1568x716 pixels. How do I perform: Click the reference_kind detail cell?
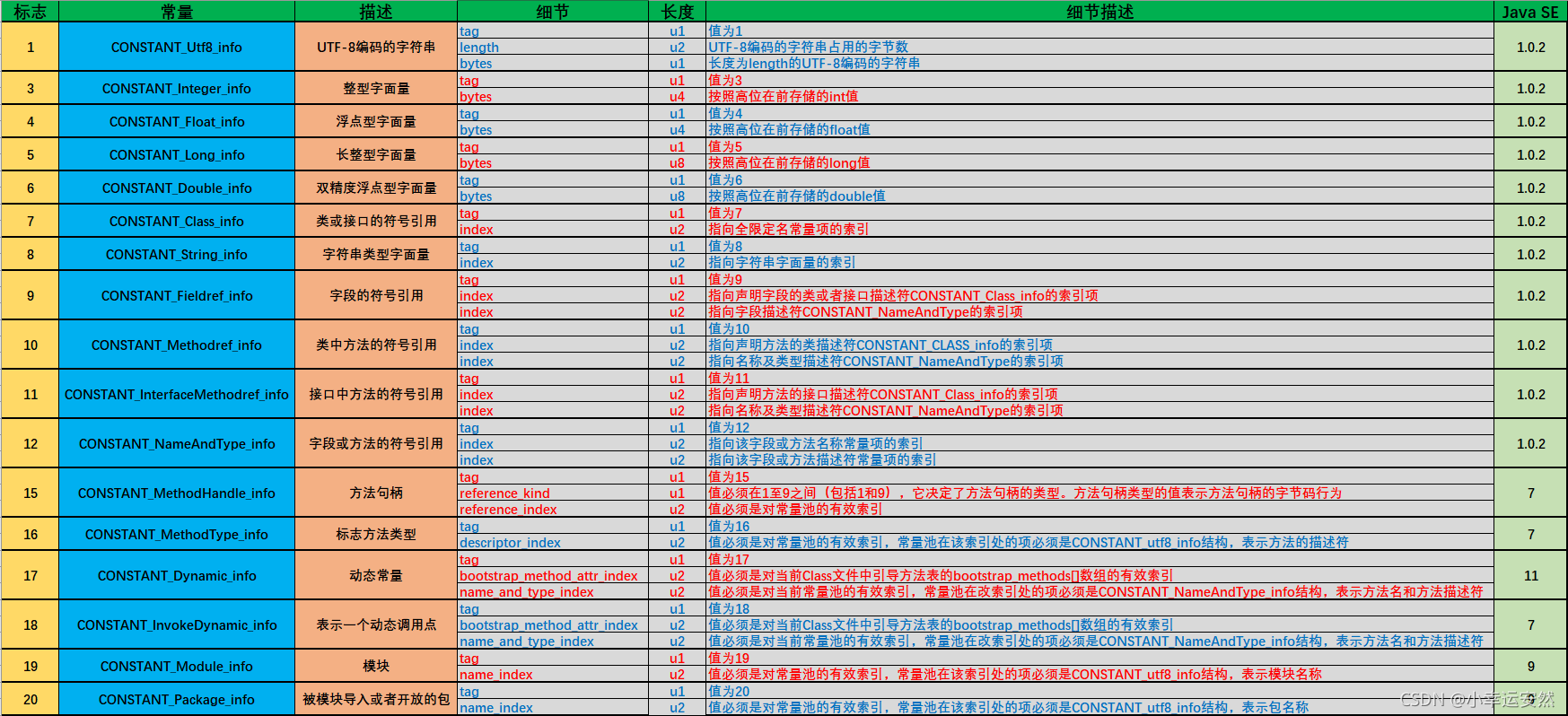[x=553, y=493]
